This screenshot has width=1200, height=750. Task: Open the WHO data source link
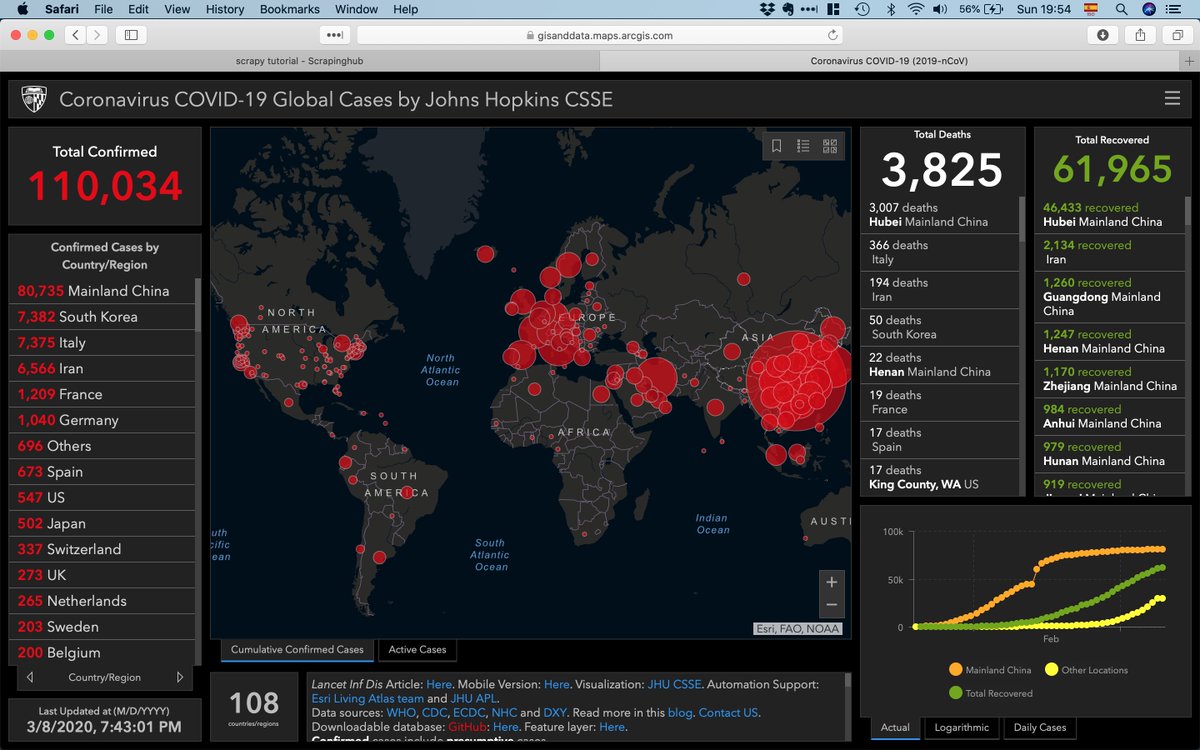(x=401, y=713)
